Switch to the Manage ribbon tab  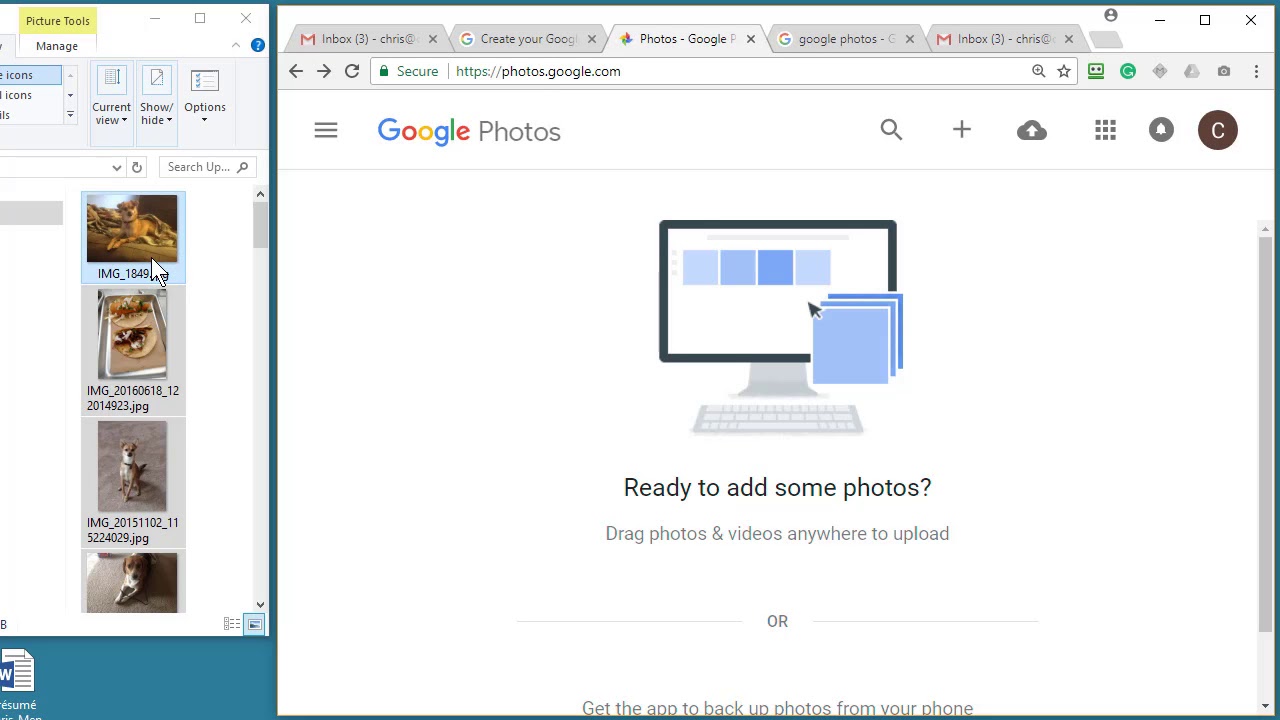point(56,45)
